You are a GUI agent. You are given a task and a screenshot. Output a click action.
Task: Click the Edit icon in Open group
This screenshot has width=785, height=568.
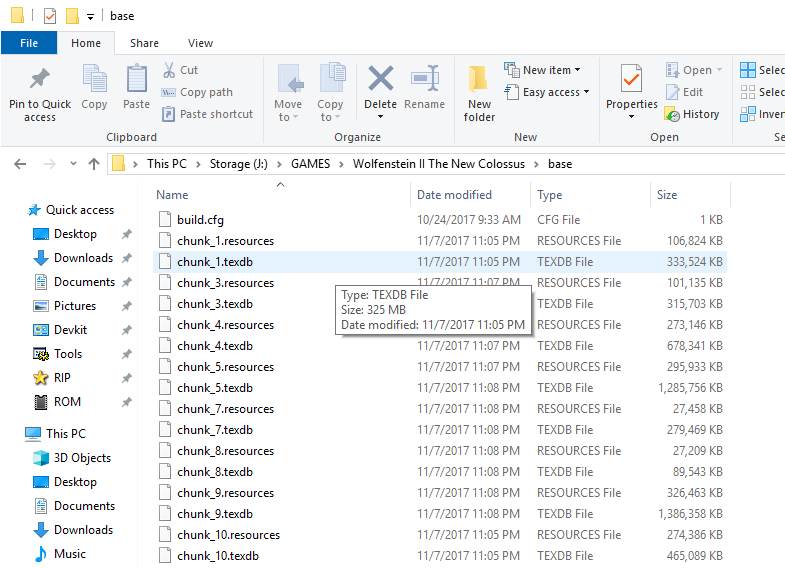coord(672,92)
